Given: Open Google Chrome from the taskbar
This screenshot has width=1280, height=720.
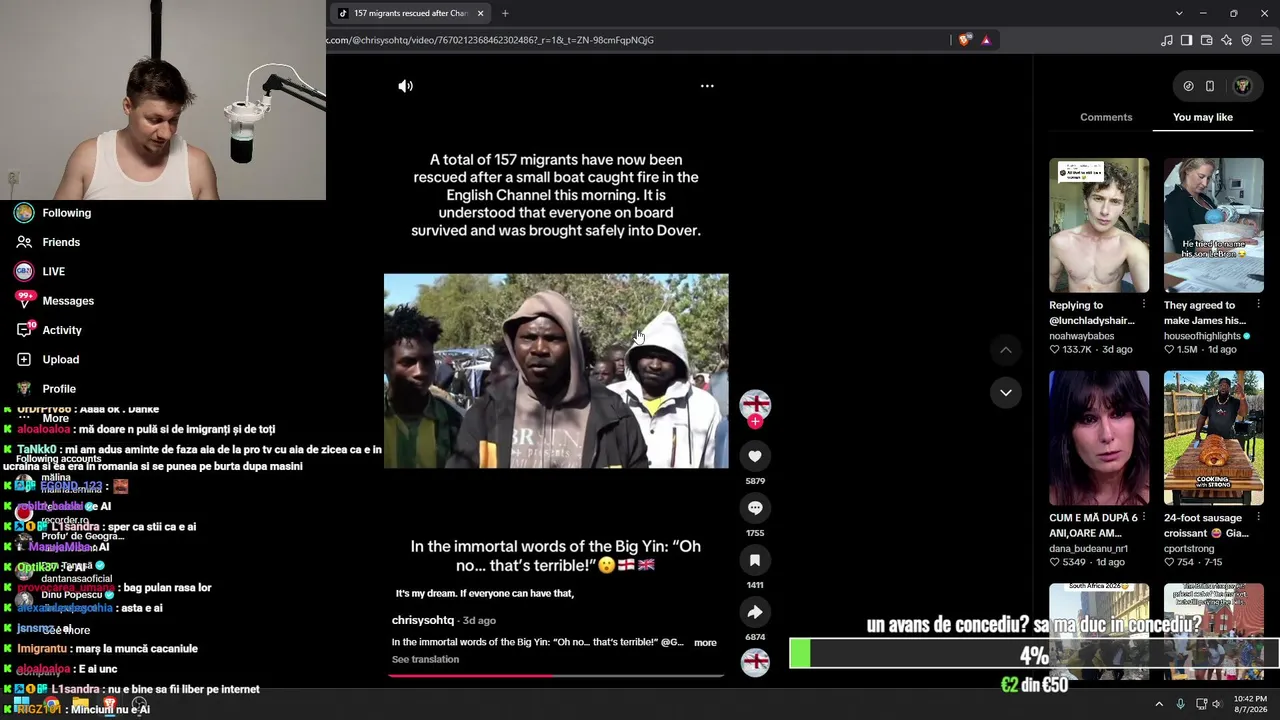Looking at the screenshot, I should click(x=50, y=704).
